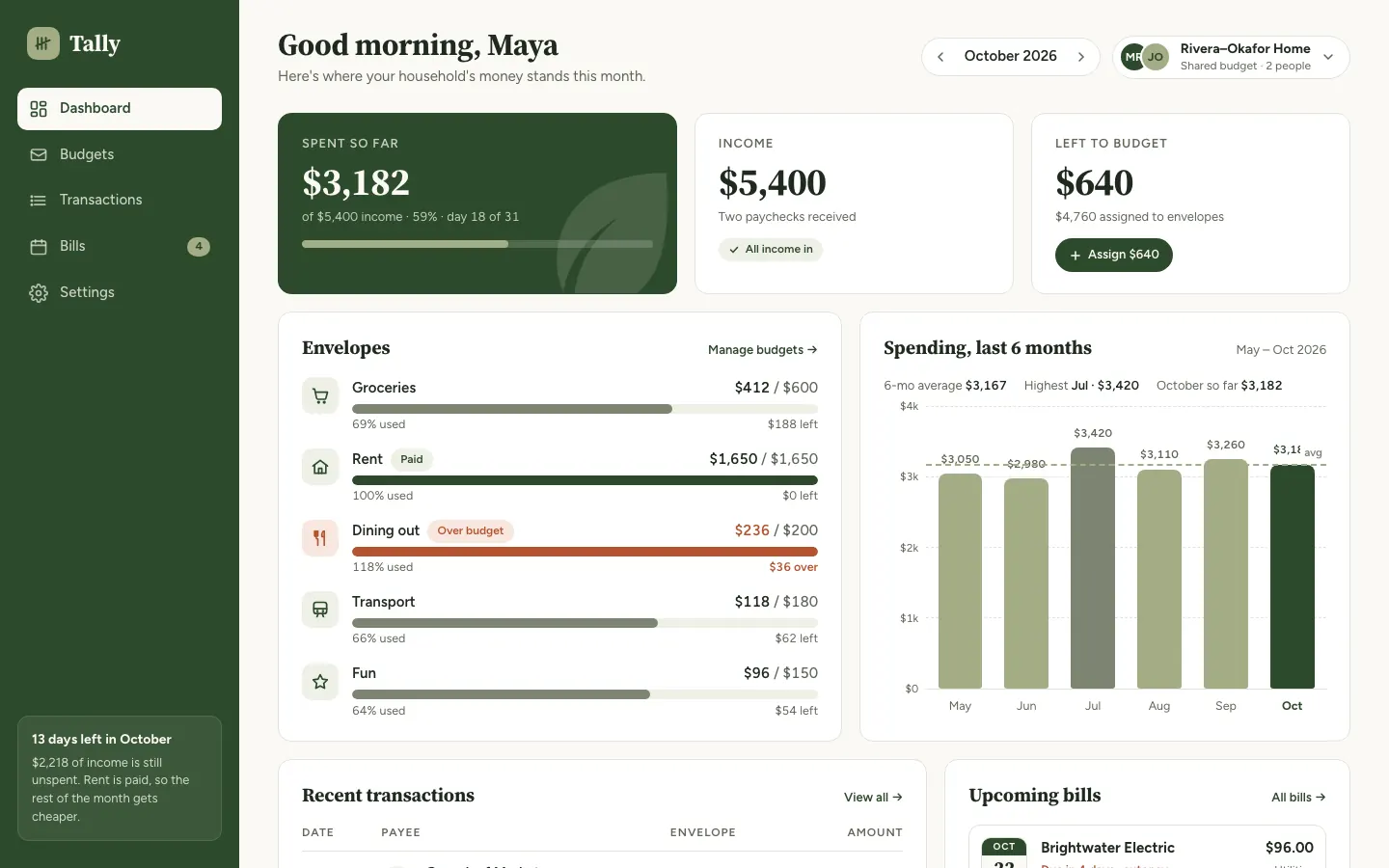This screenshot has height=868, width=1389.
Task: Click the 13 days left in October card
Action: [x=120, y=778]
